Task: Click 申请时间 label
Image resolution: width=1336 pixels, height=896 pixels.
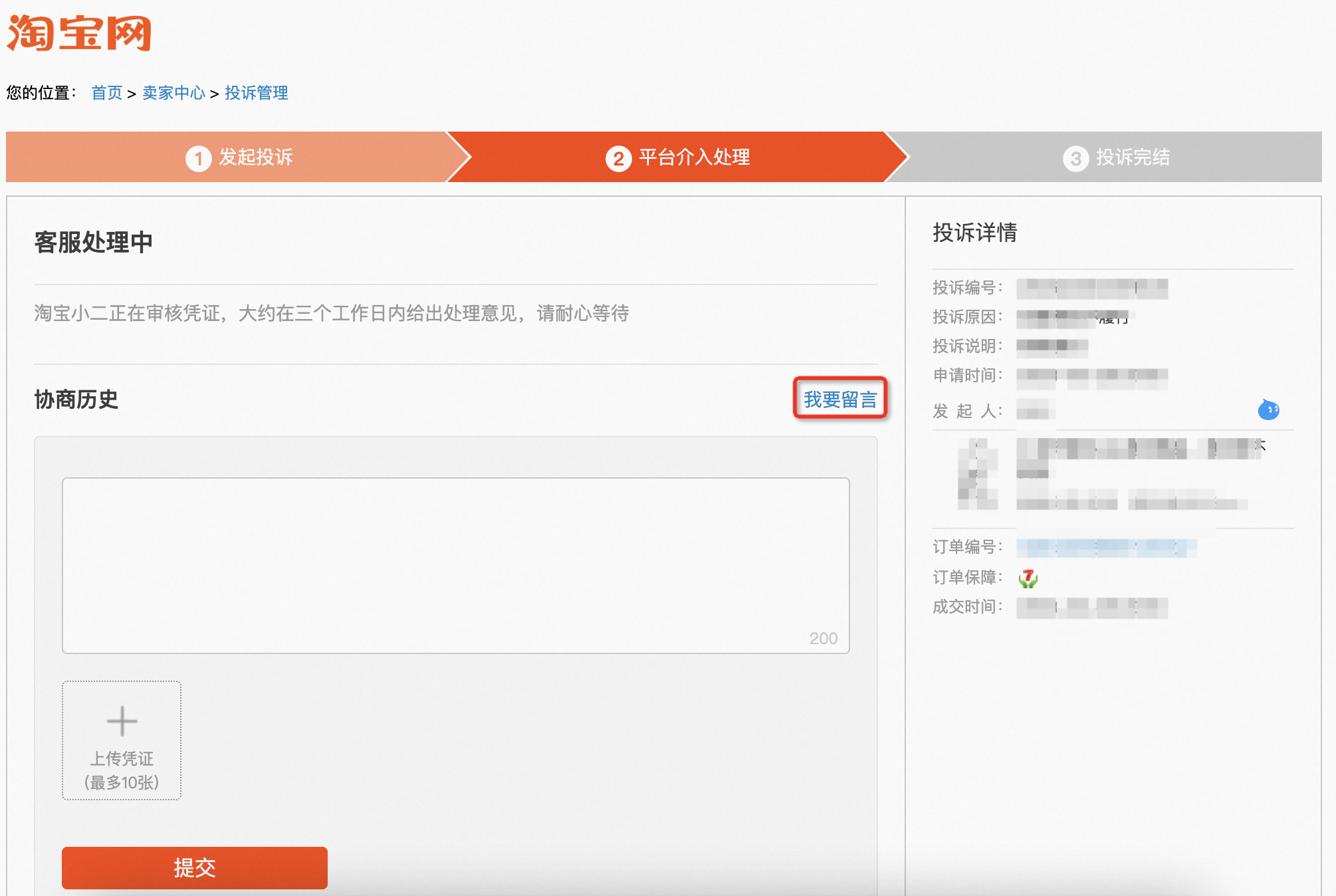Action: click(967, 376)
